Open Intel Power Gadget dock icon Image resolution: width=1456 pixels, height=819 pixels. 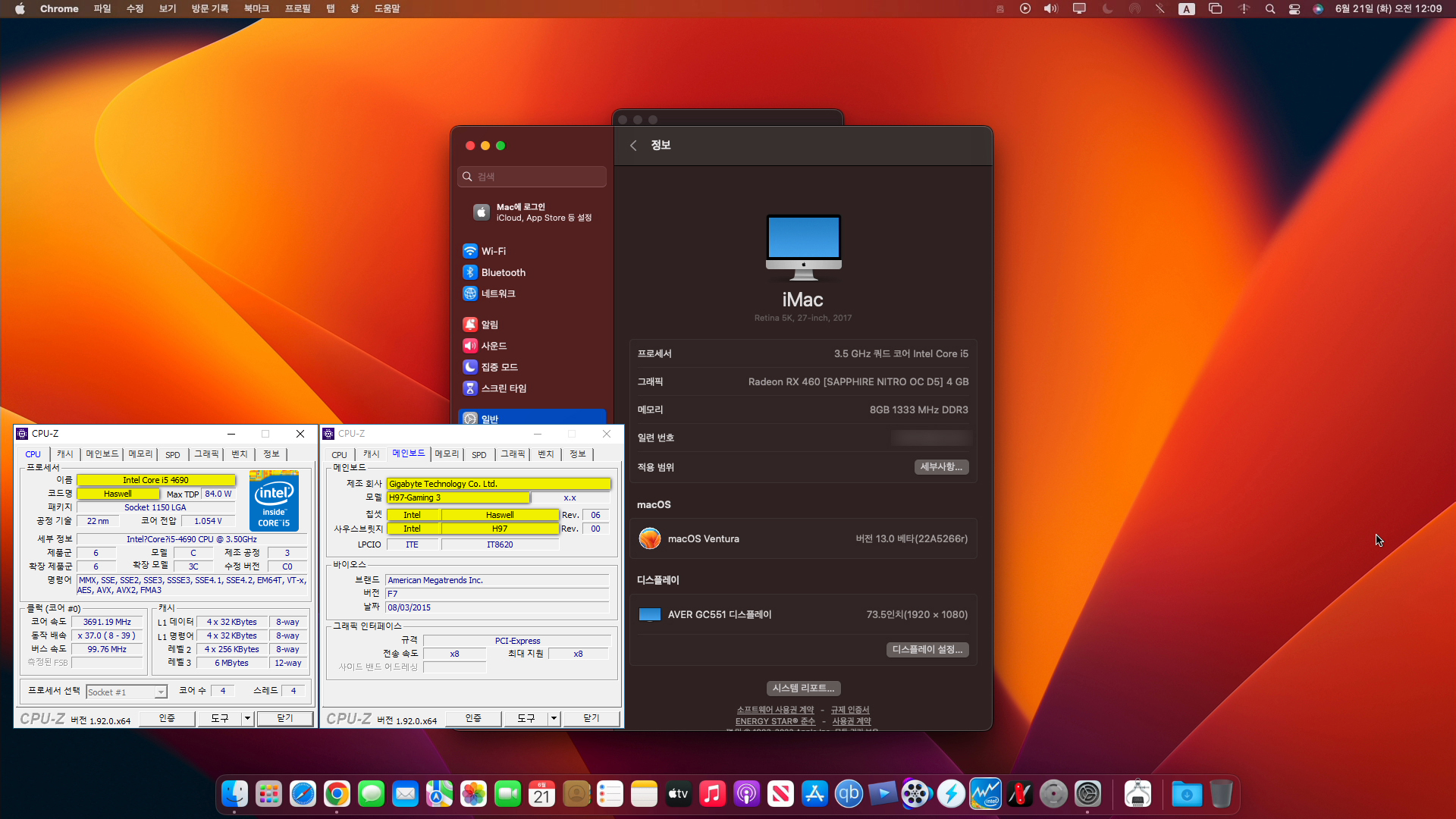[x=985, y=794]
